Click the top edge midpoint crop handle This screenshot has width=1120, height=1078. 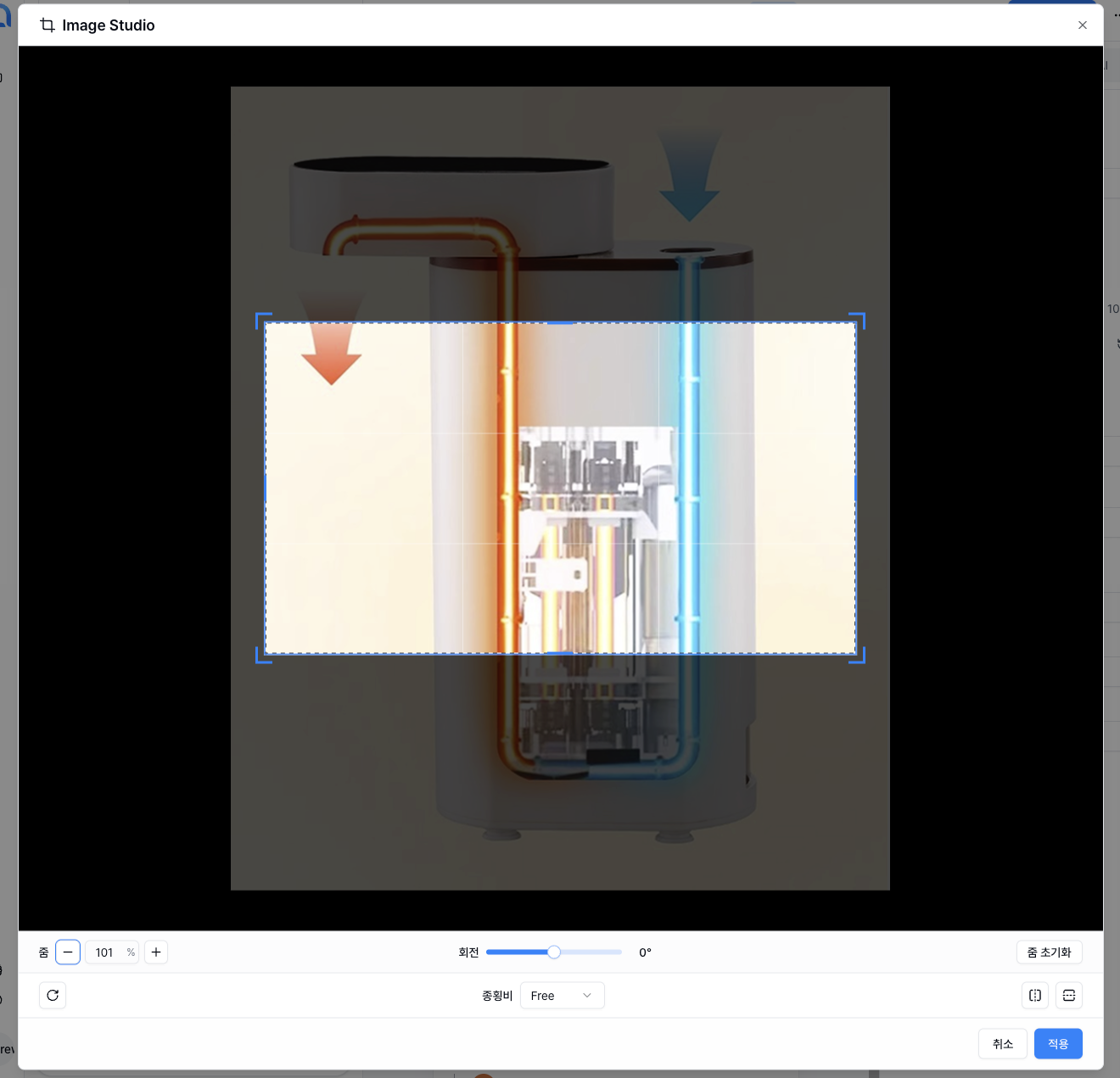[561, 323]
